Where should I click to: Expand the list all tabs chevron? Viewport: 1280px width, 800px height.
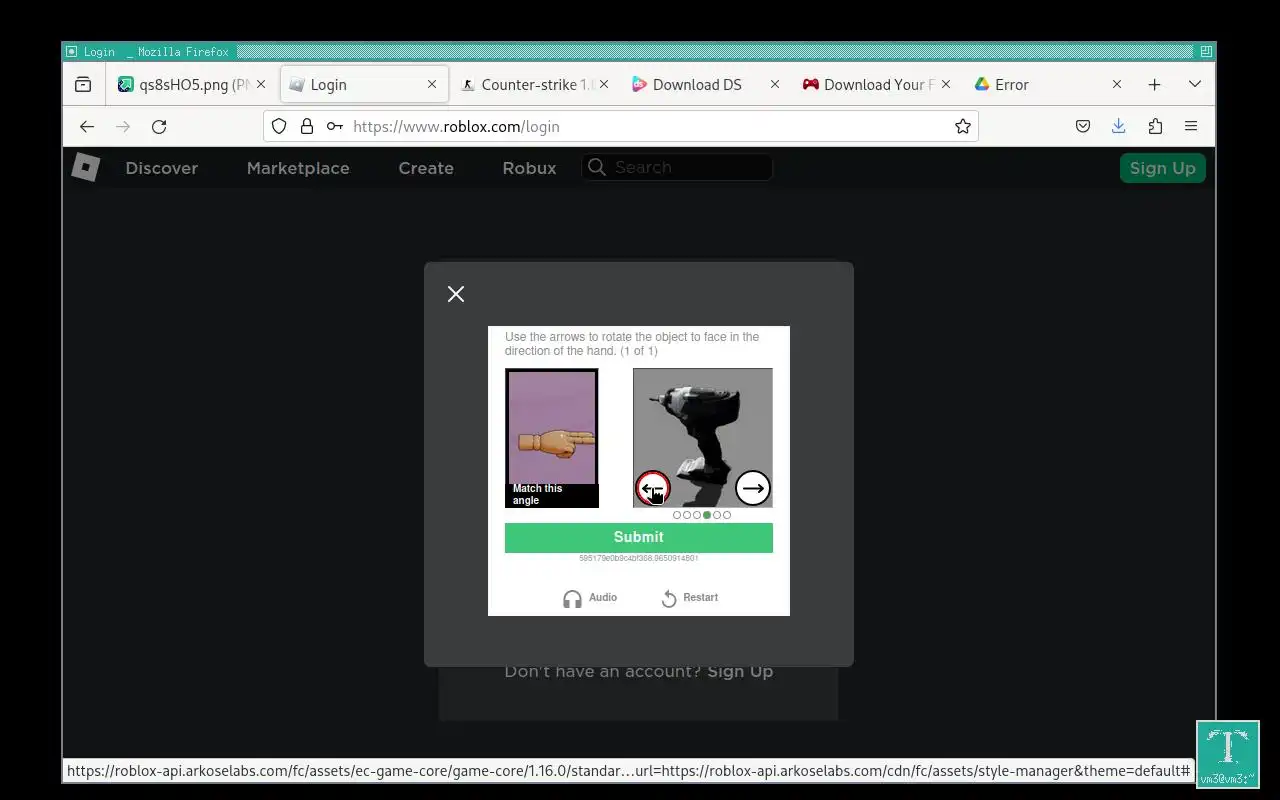pos(1194,85)
